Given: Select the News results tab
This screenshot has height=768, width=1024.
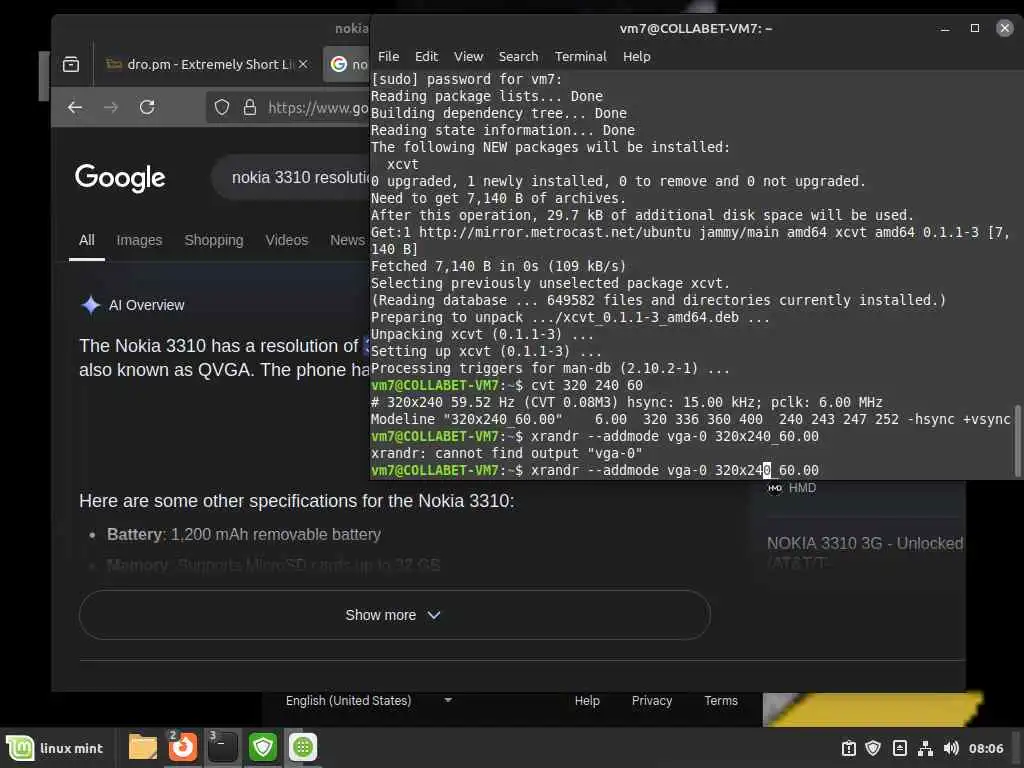Looking at the screenshot, I should (347, 240).
